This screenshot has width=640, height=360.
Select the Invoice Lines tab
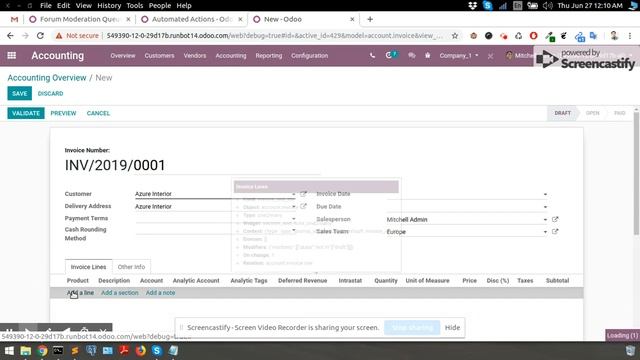coord(88,267)
